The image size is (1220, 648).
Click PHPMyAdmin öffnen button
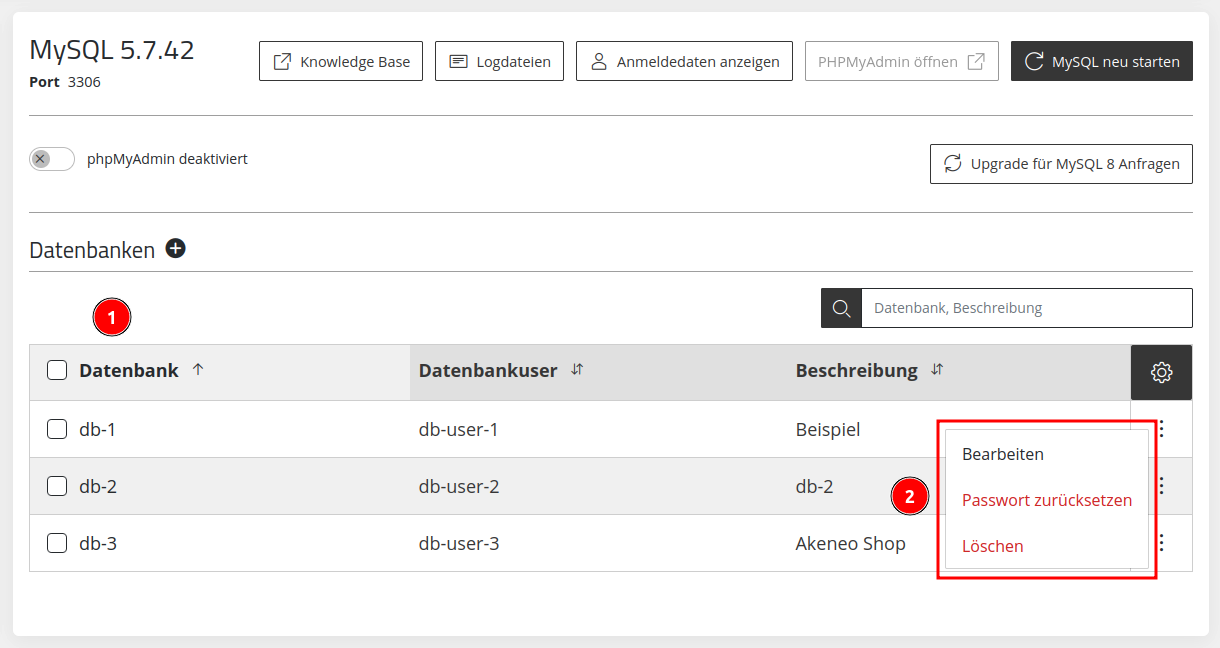pyautogui.click(x=902, y=61)
